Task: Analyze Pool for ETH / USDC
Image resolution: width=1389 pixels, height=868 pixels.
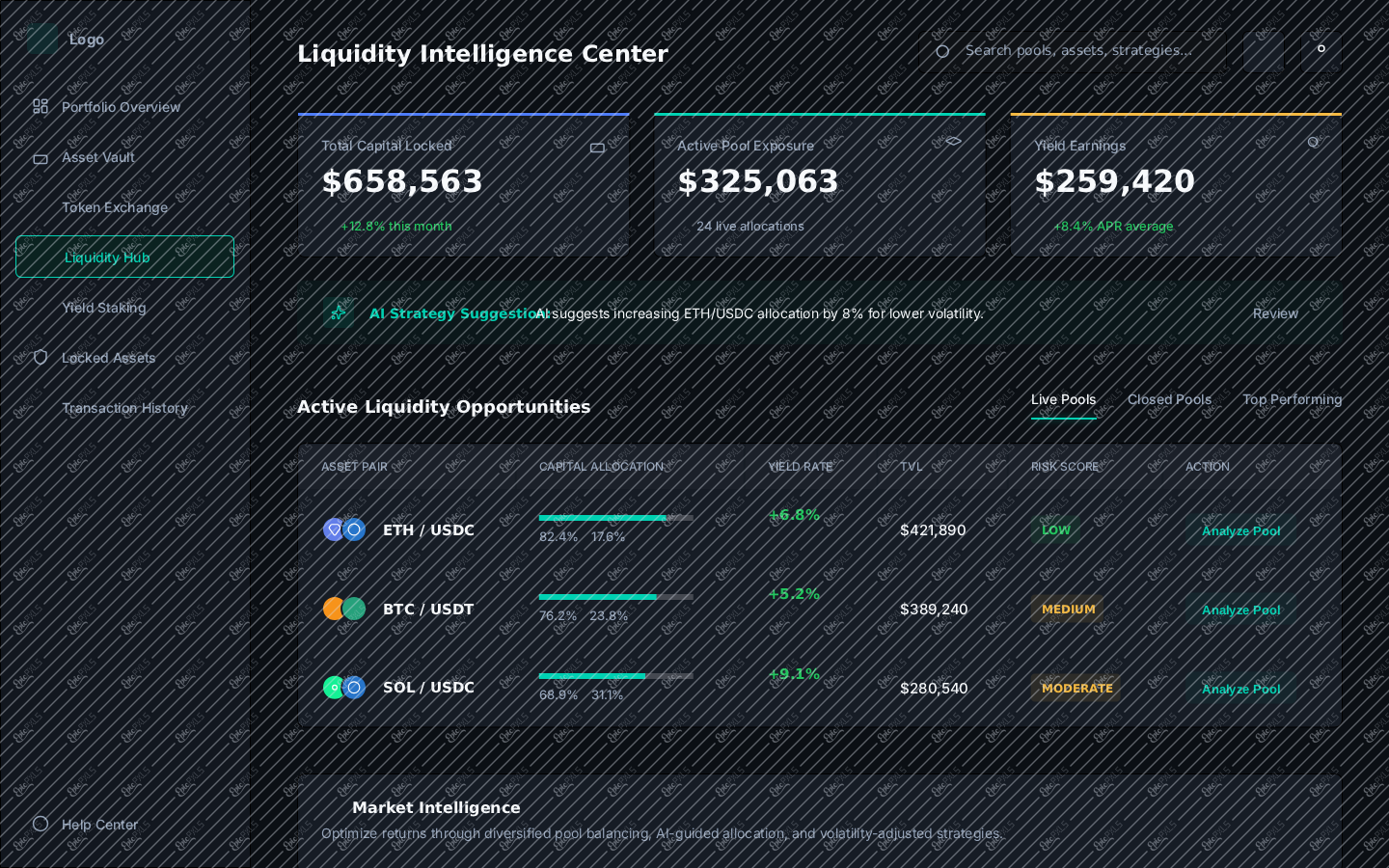Action: coord(1241,530)
